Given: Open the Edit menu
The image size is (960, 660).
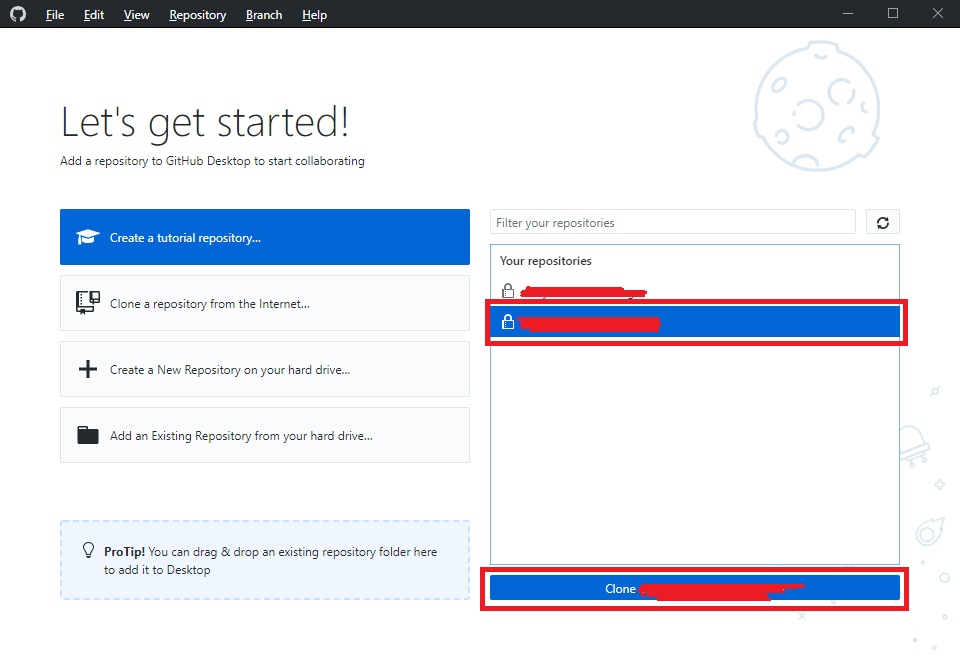Looking at the screenshot, I should tap(94, 15).
